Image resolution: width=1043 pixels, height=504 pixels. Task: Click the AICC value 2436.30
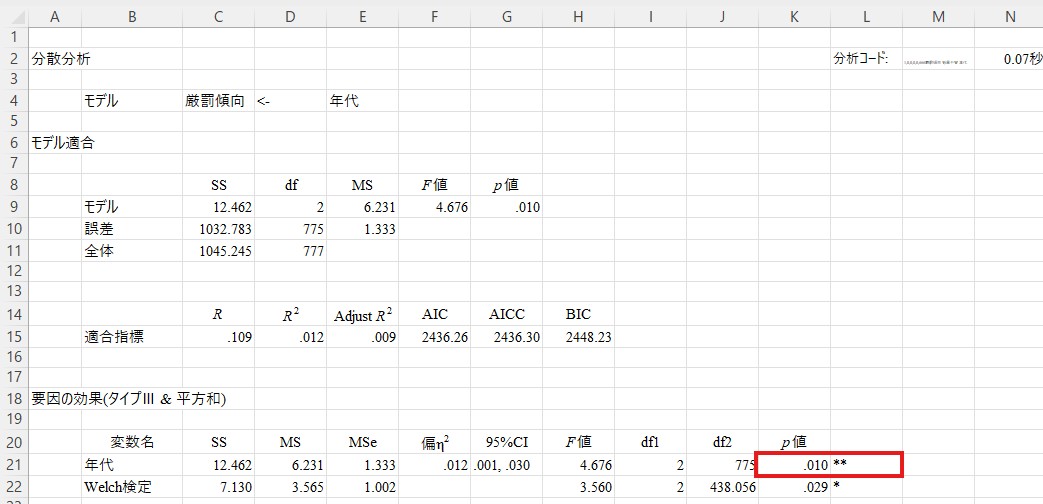coord(506,337)
